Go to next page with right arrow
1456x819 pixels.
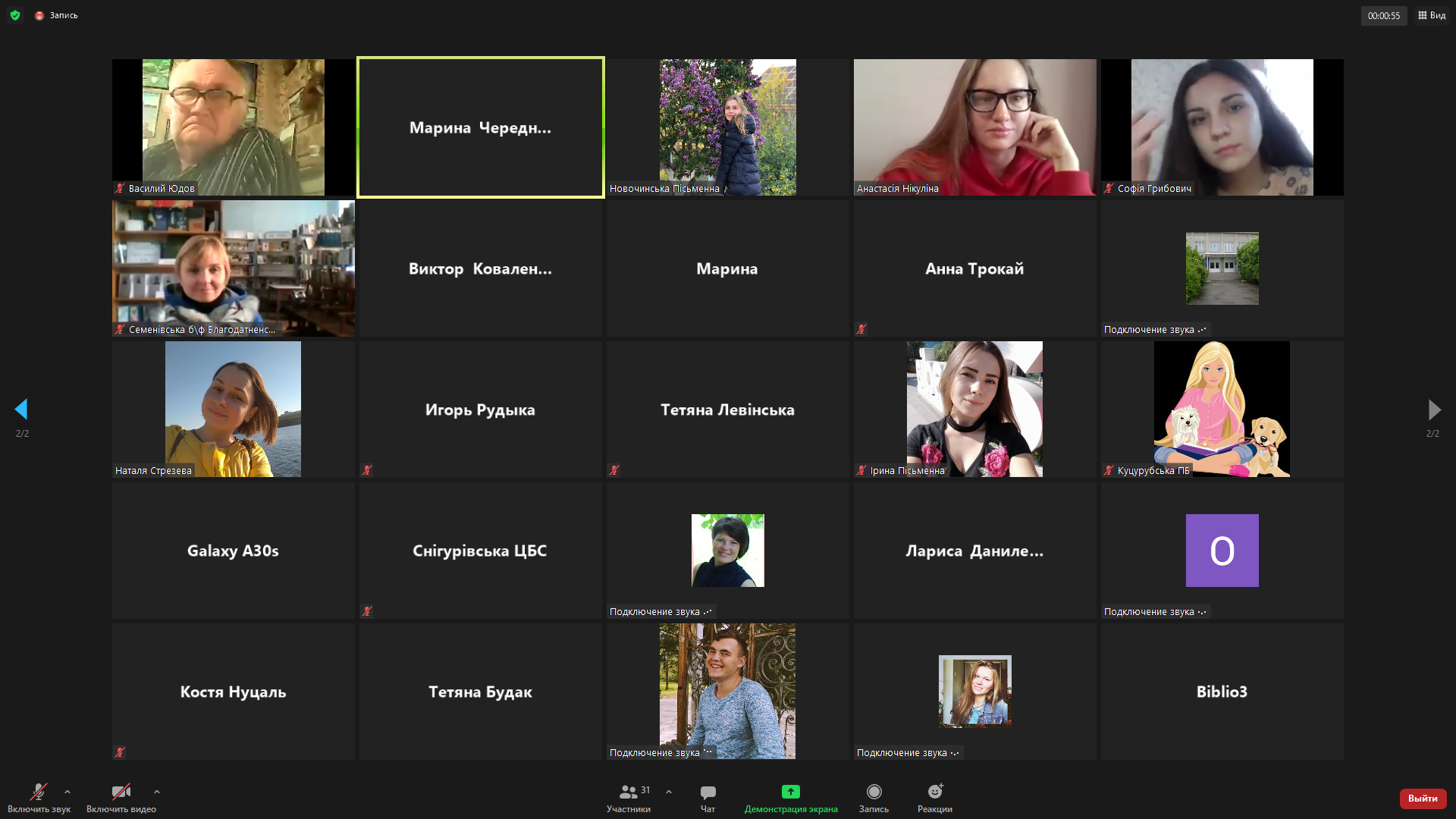click(x=1433, y=409)
